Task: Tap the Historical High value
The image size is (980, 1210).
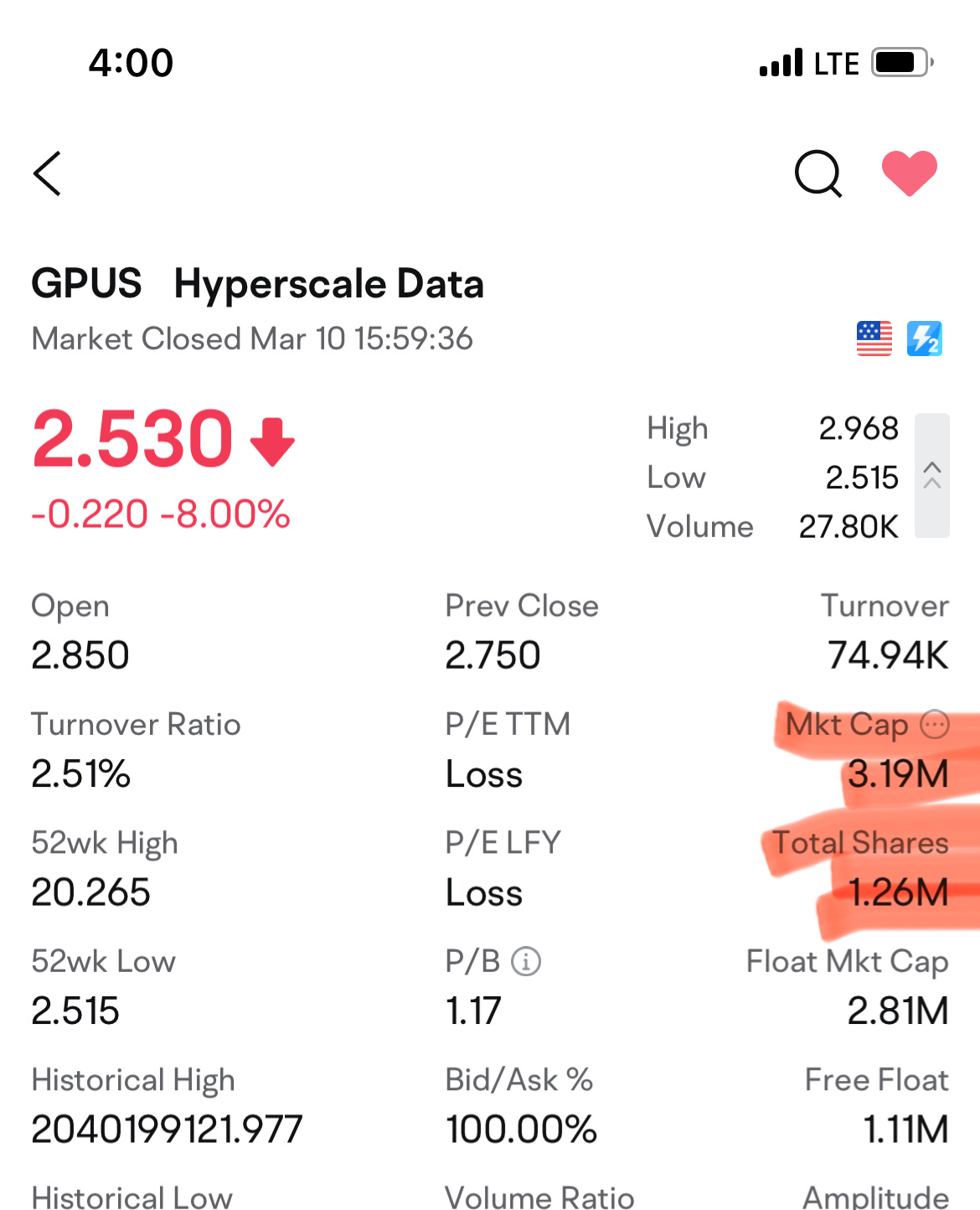Action: pos(167,1129)
